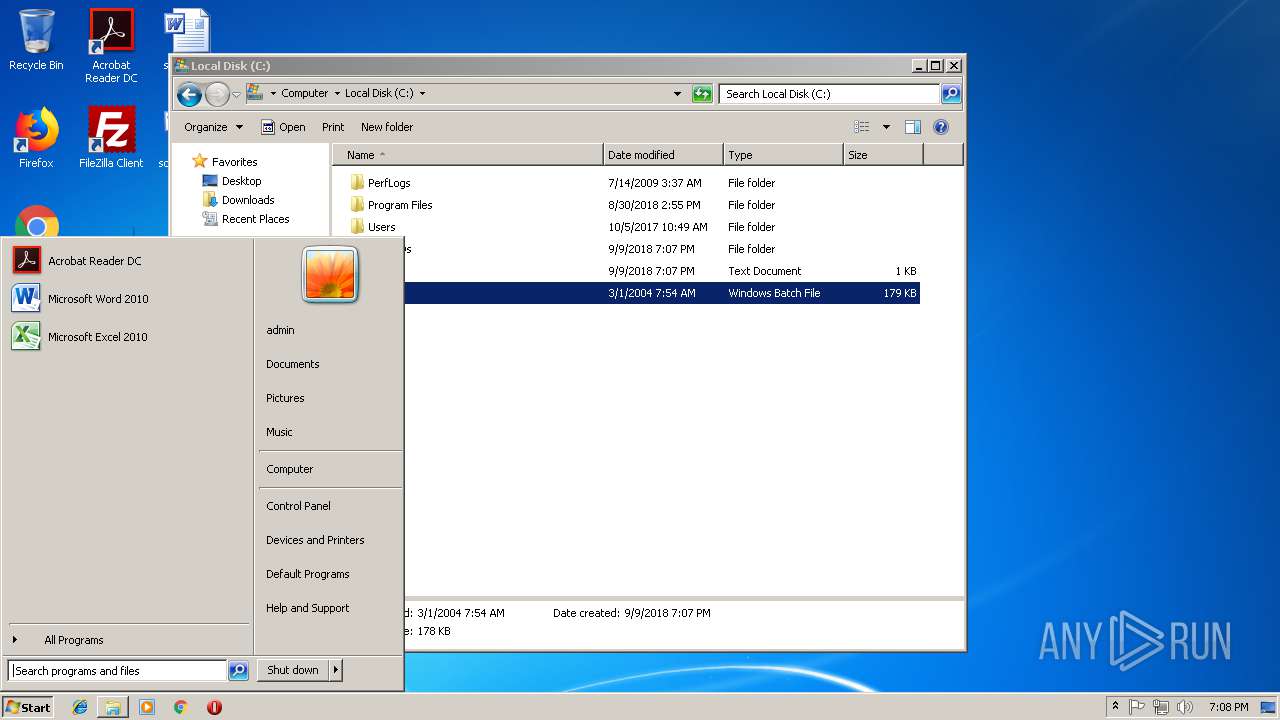Expand Shut down options arrow

tap(336, 671)
